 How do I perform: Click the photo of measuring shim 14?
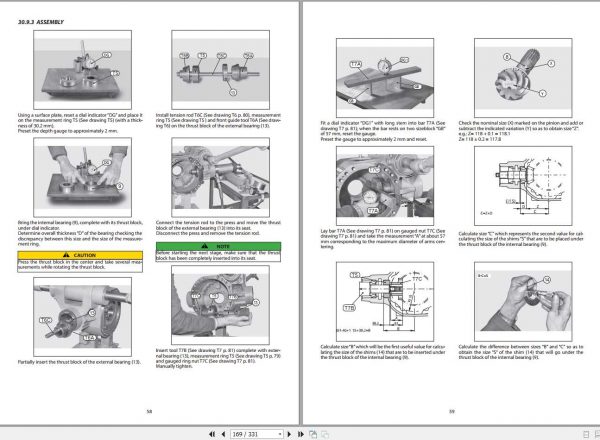tap(523, 301)
